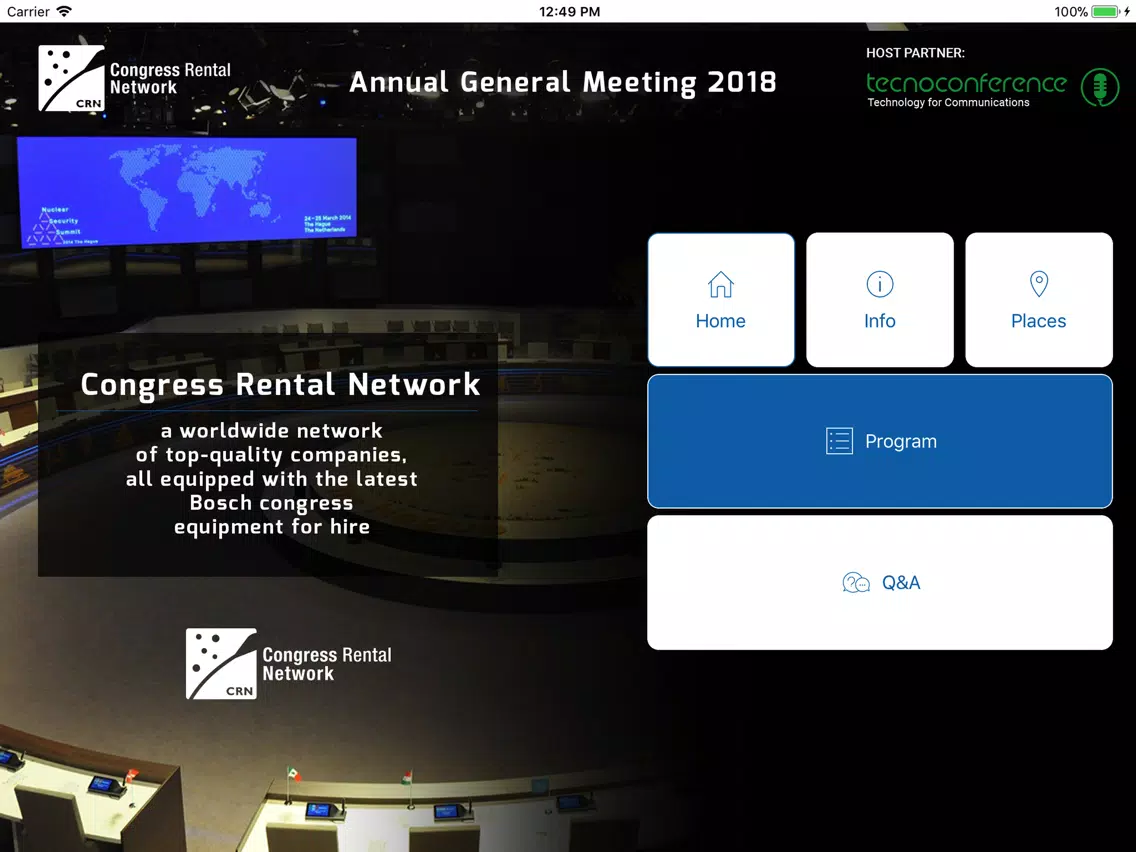The image size is (1136, 852).
Task: Click the battery indicator in status bar
Action: [1106, 12]
